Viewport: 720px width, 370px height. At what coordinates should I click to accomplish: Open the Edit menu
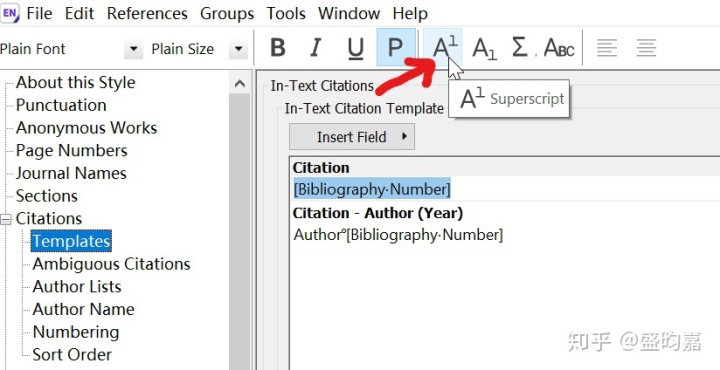click(79, 13)
